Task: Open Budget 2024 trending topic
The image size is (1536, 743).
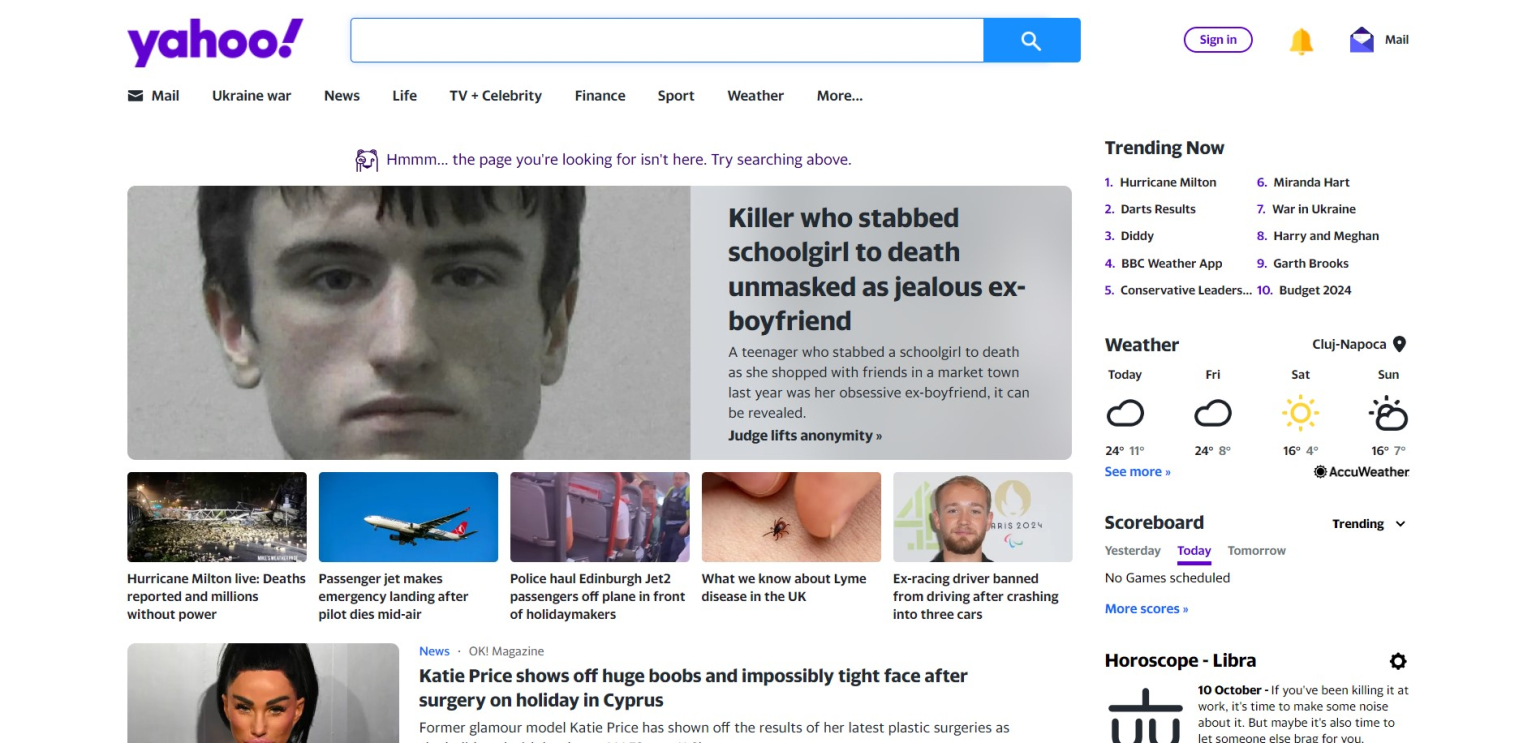Action: [1315, 290]
